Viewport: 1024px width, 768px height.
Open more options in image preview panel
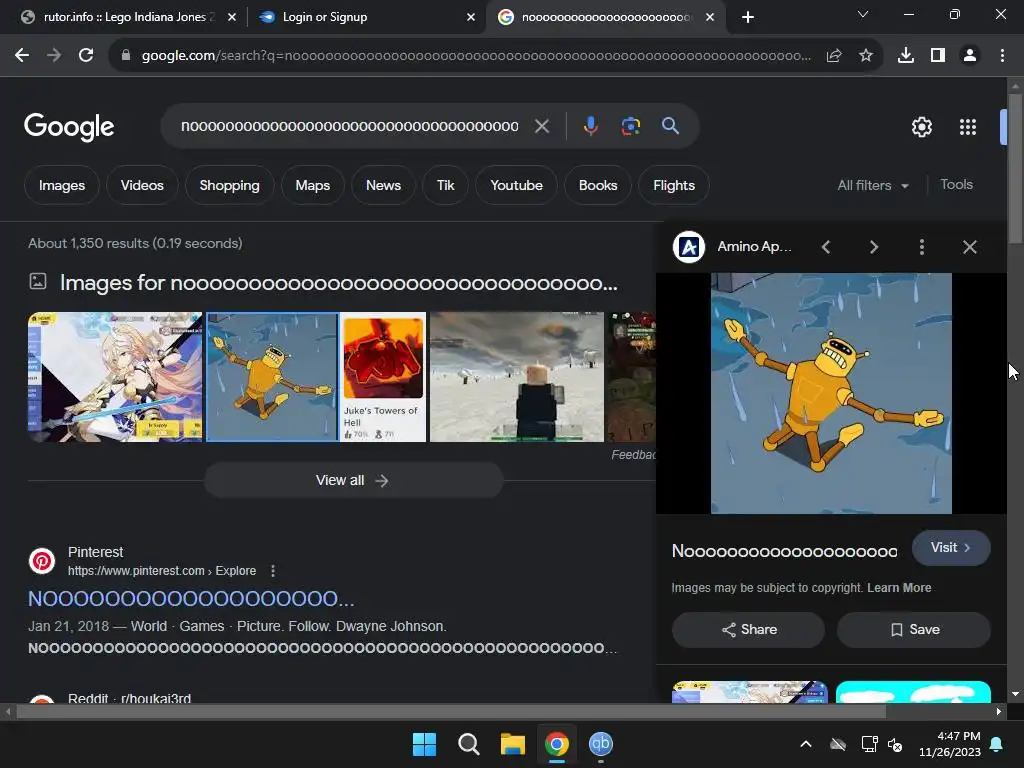pos(921,247)
